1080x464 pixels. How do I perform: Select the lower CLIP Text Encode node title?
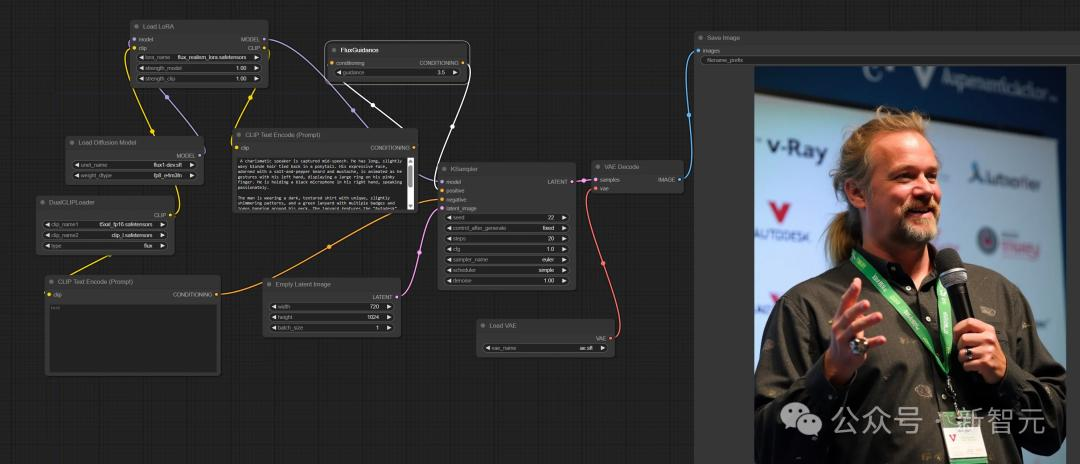coord(133,282)
